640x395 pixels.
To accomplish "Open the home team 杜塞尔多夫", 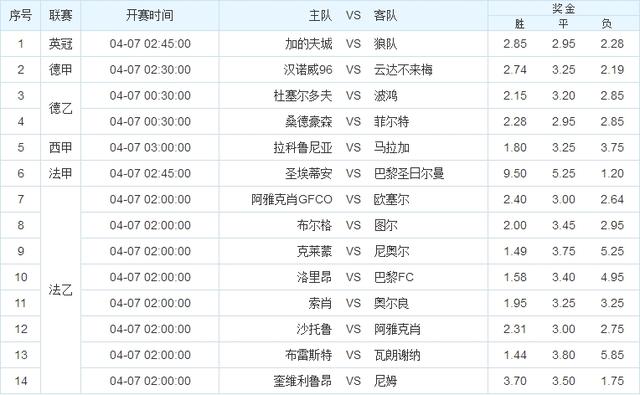I will point(303,96).
